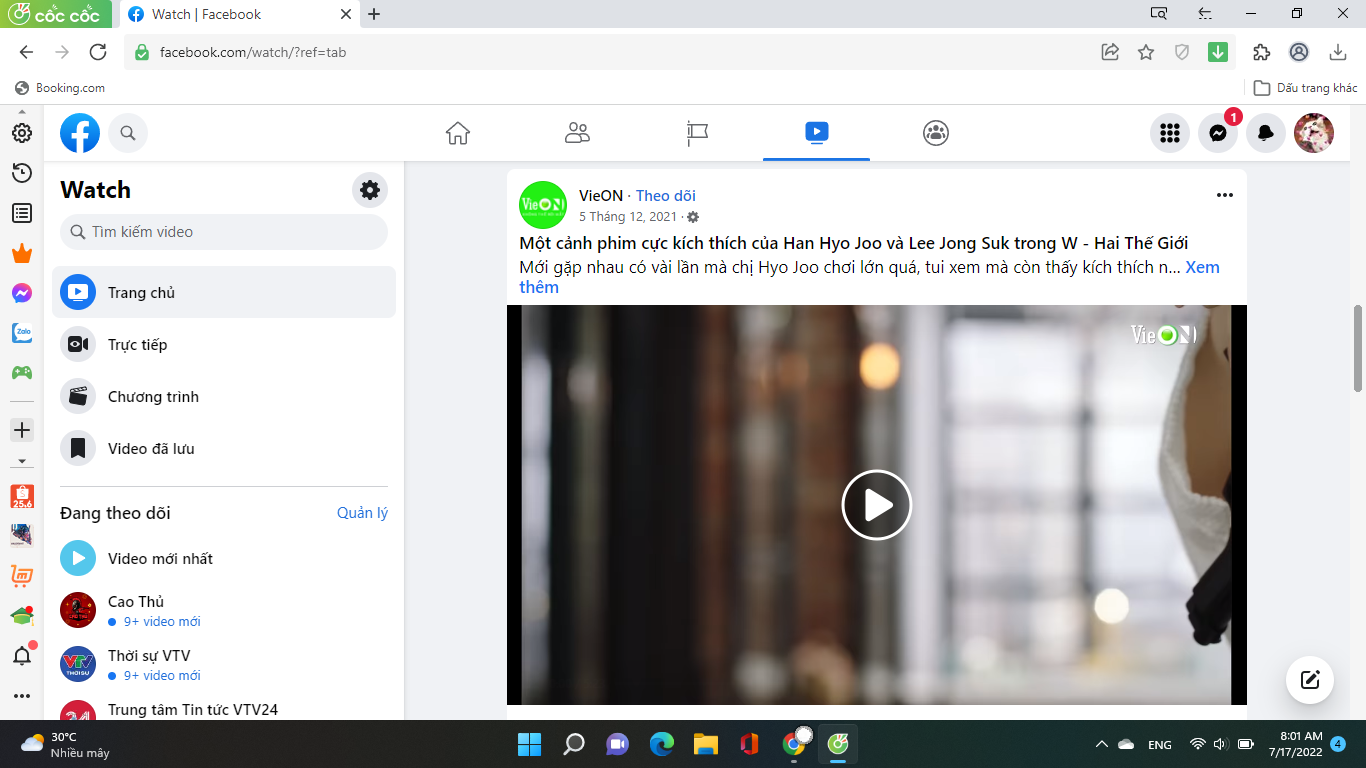1366x768 pixels.
Task: Expand hidden system tray icons chevron
Action: (x=1100, y=744)
